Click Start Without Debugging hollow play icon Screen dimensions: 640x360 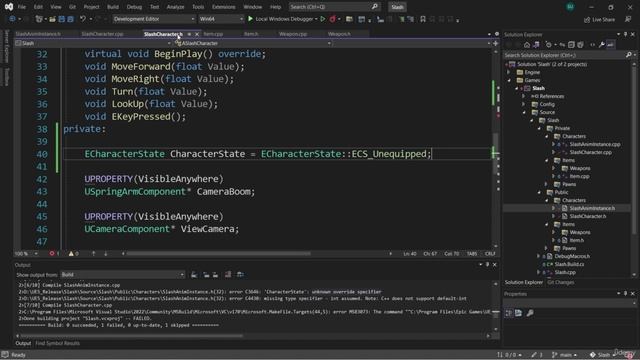[323, 19]
